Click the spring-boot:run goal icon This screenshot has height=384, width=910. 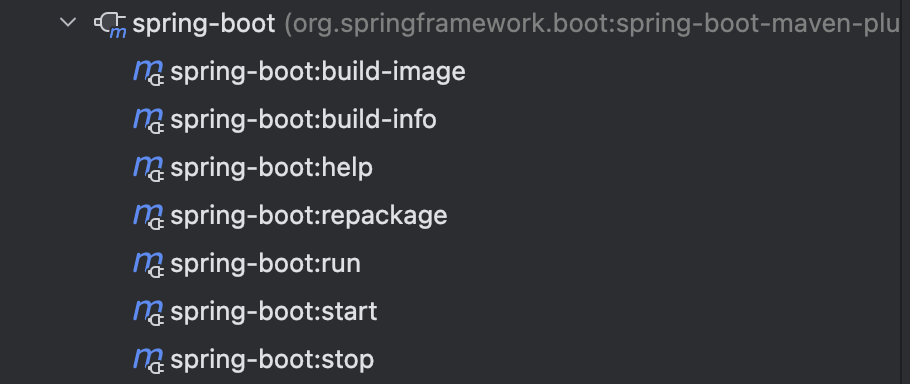149,265
